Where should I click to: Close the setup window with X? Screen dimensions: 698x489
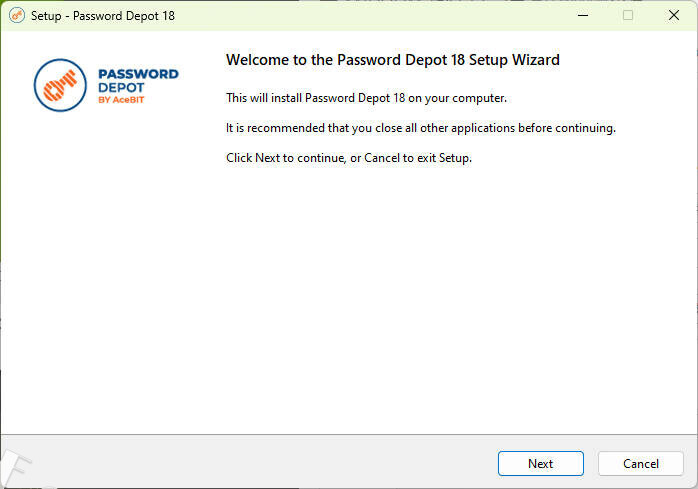tap(674, 15)
